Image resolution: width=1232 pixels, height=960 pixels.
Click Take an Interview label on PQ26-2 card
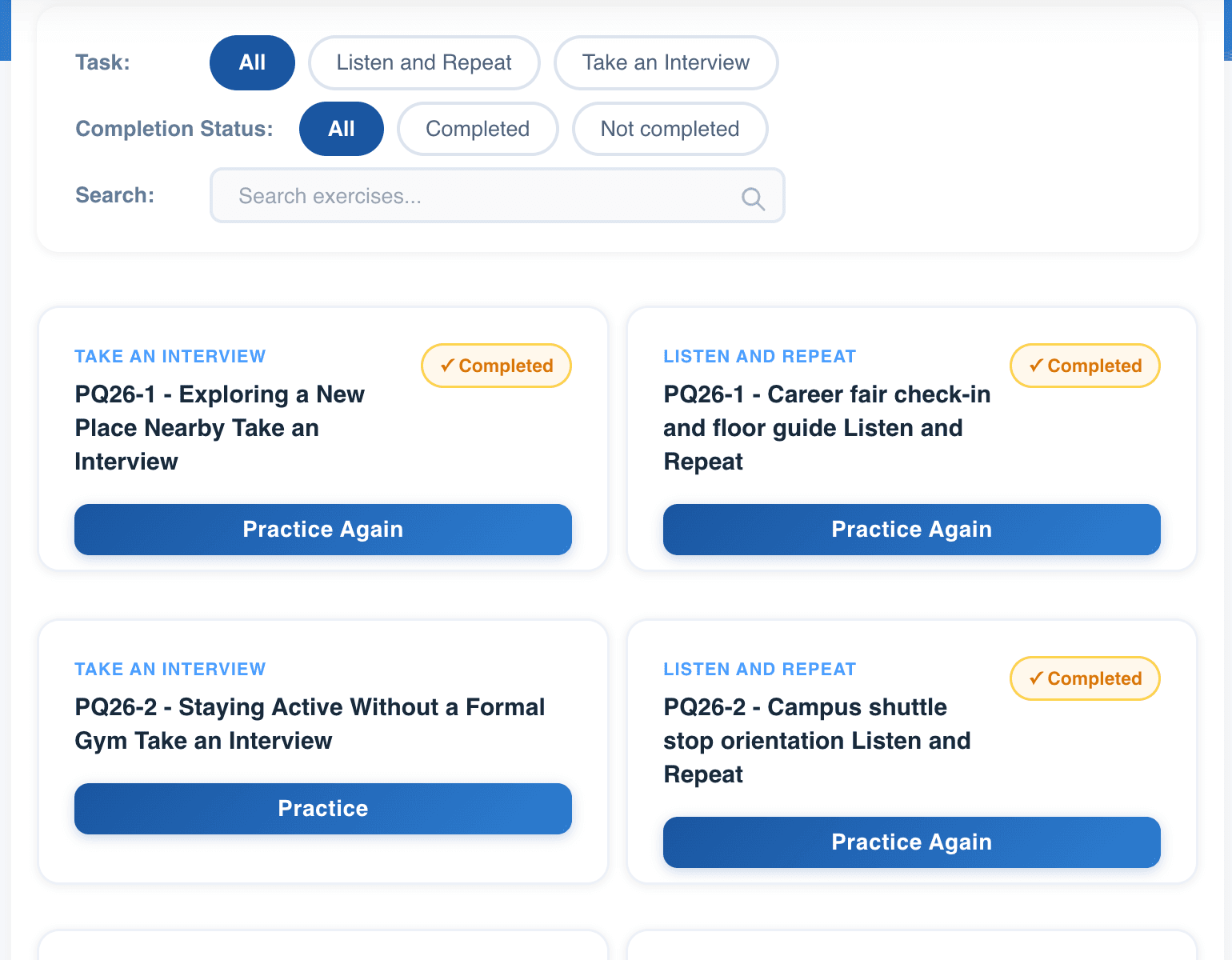(170, 669)
